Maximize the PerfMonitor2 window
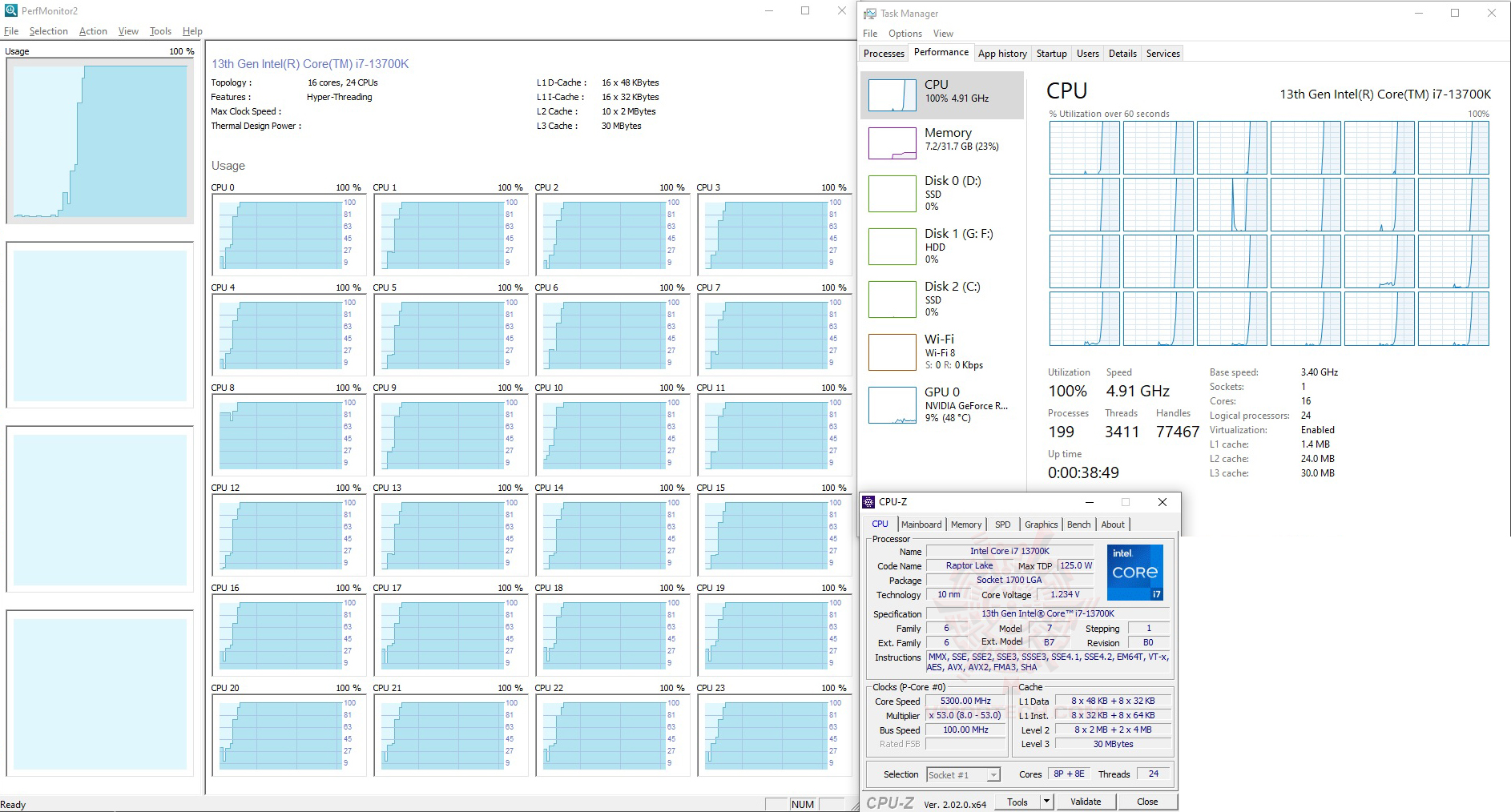This screenshot has width=1511, height=812. coord(805,10)
